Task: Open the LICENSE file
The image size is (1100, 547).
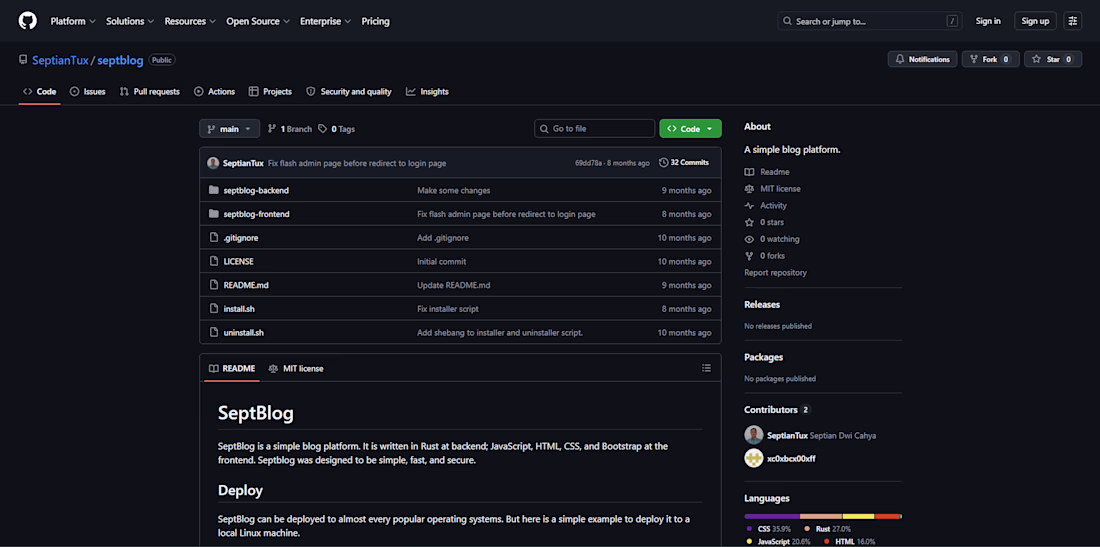Action: click(x=239, y=262)
